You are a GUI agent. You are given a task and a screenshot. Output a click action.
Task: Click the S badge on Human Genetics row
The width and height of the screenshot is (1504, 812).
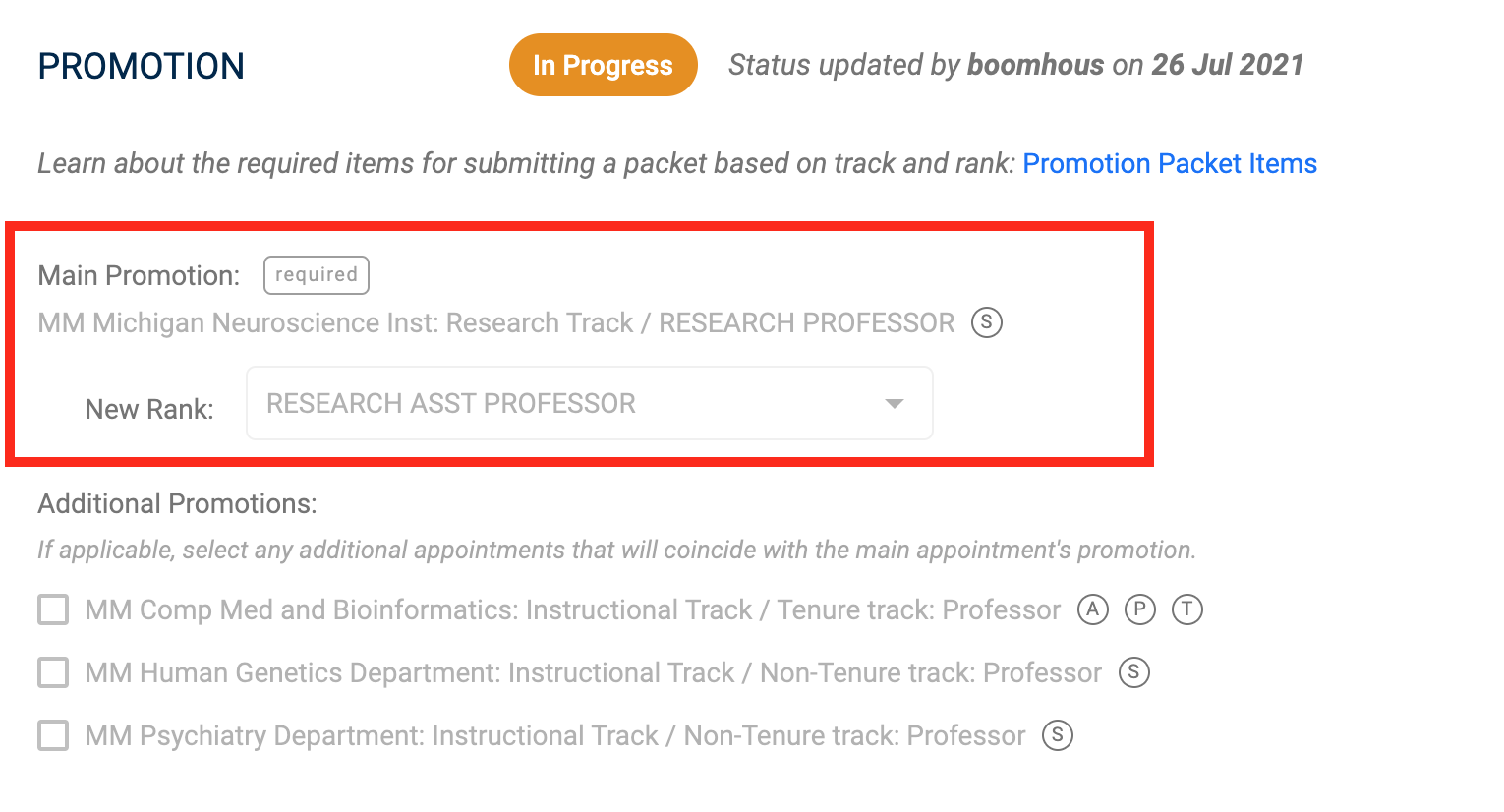[1133, 672]
